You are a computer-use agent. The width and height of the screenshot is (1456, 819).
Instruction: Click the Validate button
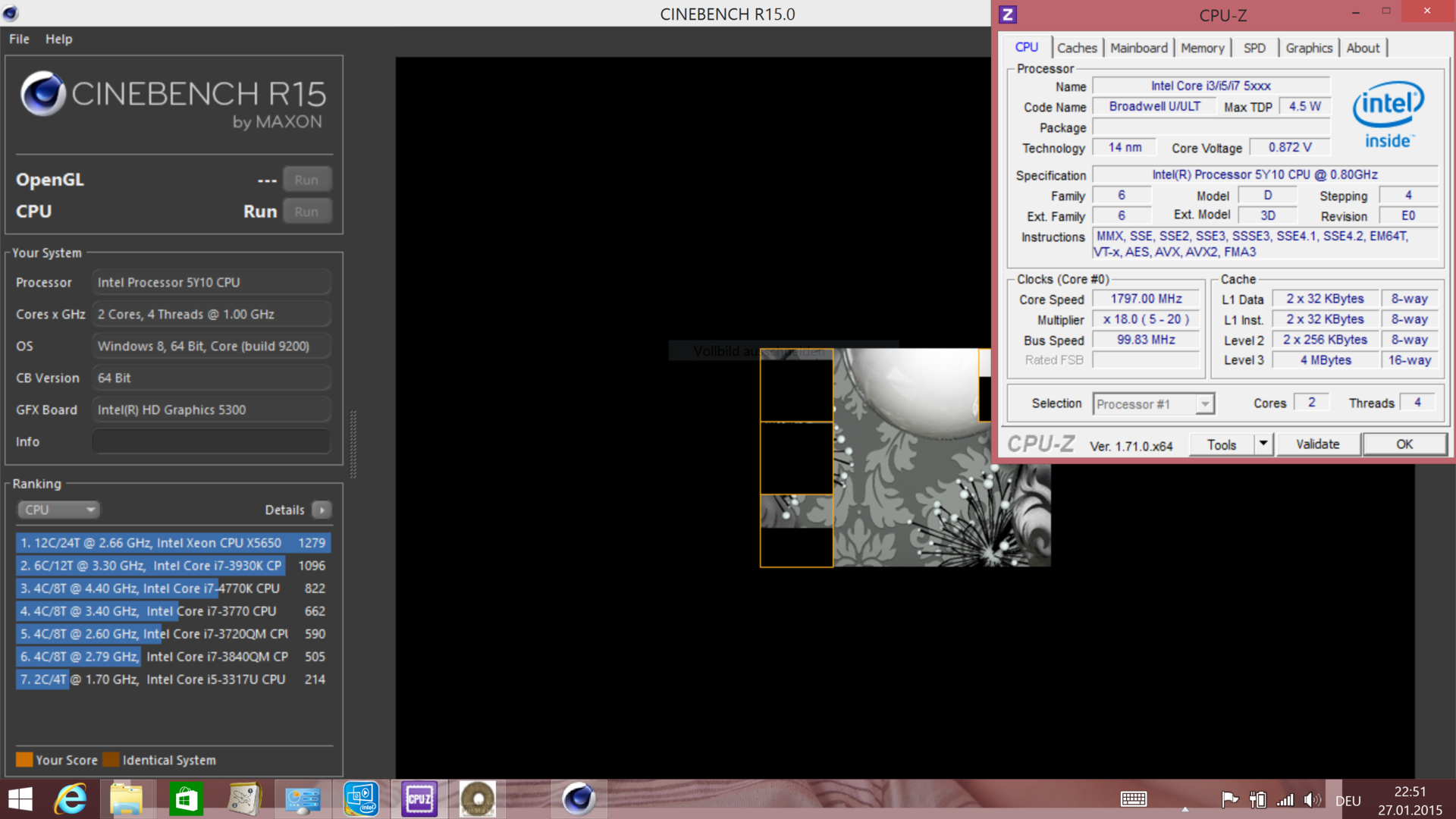[x=1317, y=444]
